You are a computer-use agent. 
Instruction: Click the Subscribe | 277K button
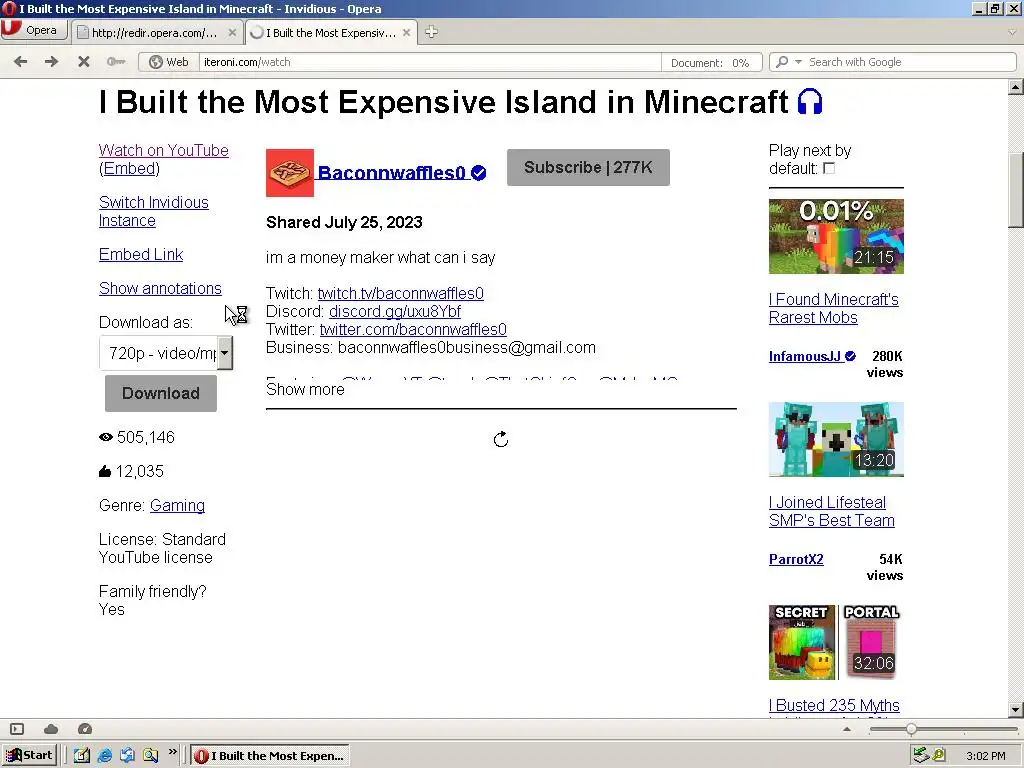pos(588,167)
